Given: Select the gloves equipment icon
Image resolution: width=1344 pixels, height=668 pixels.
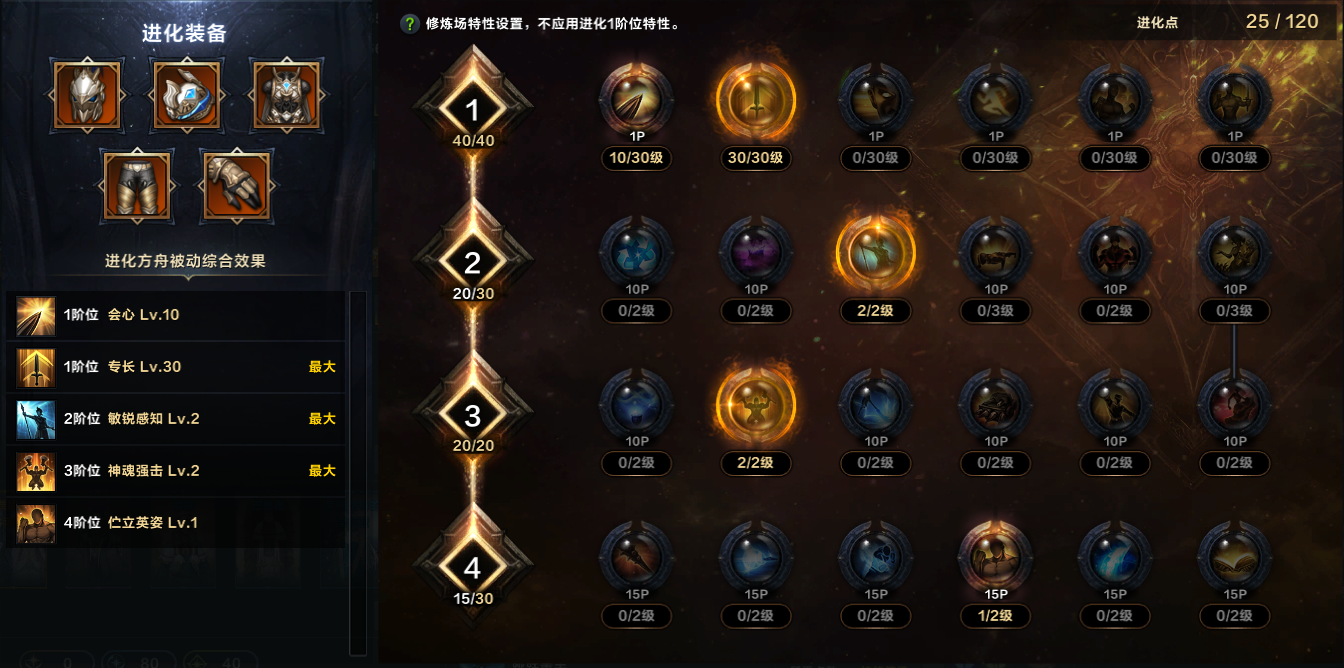Looking at the screenshot, I should pyautogui.click(x=236, y=186).
